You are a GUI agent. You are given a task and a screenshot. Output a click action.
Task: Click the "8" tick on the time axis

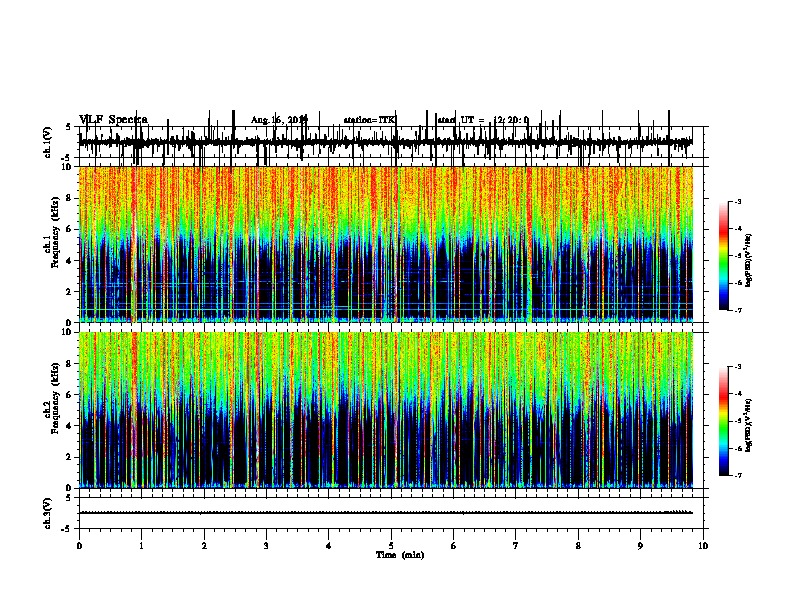[x=578, y=546]
